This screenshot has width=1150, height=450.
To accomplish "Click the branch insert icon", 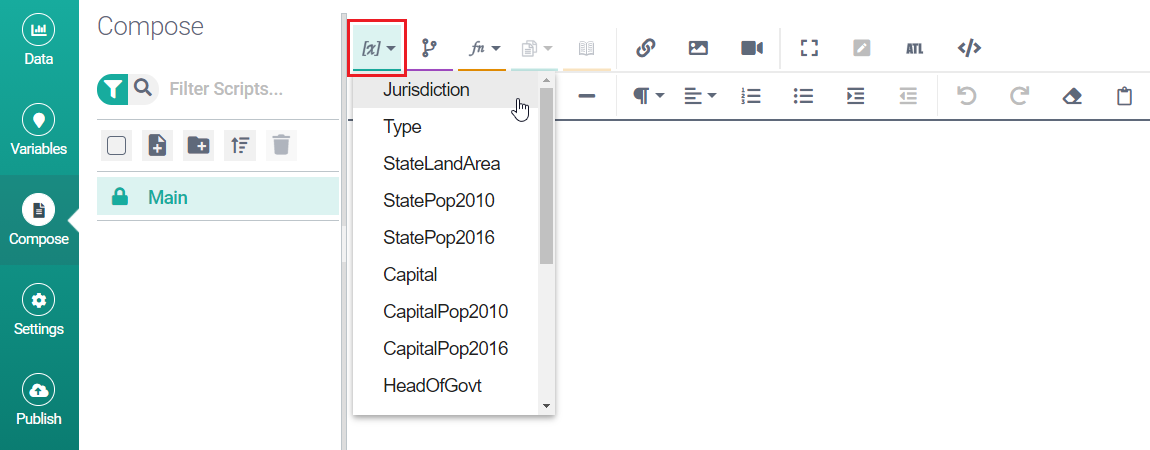I will click(429, 48).
